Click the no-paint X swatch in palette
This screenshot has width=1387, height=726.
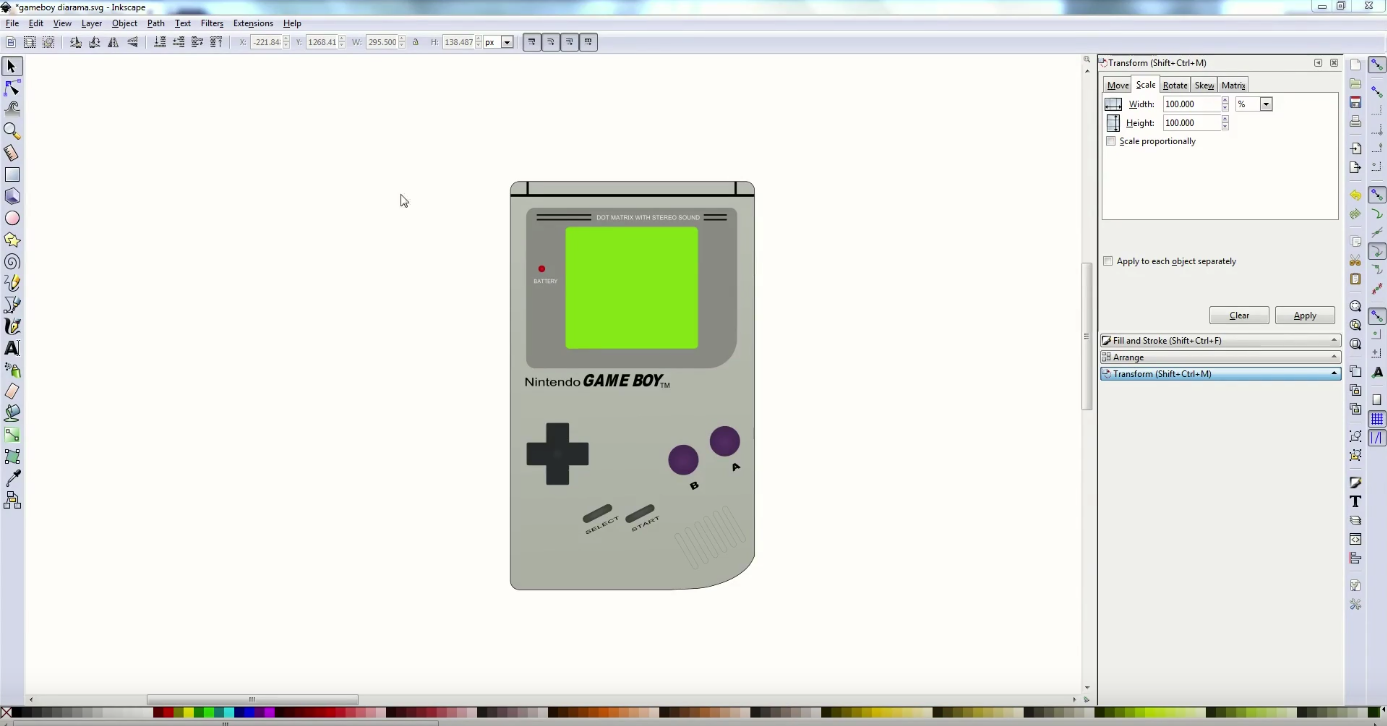(6, 713)
